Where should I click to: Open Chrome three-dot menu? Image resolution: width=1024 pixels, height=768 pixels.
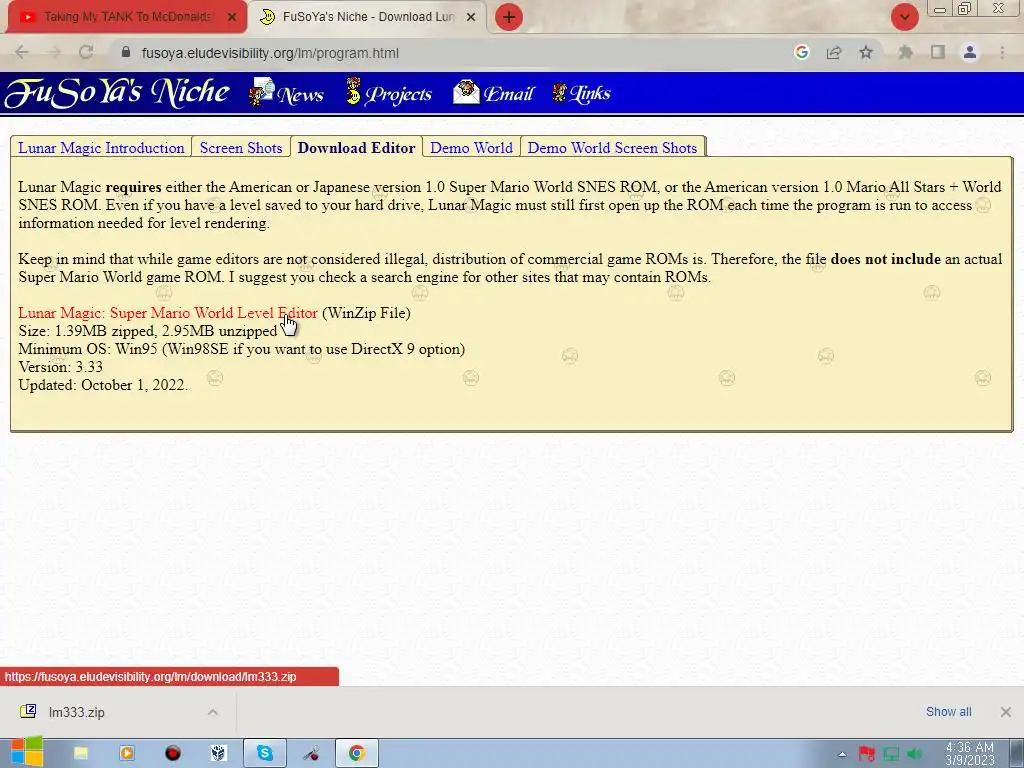tap(1002, 53)
